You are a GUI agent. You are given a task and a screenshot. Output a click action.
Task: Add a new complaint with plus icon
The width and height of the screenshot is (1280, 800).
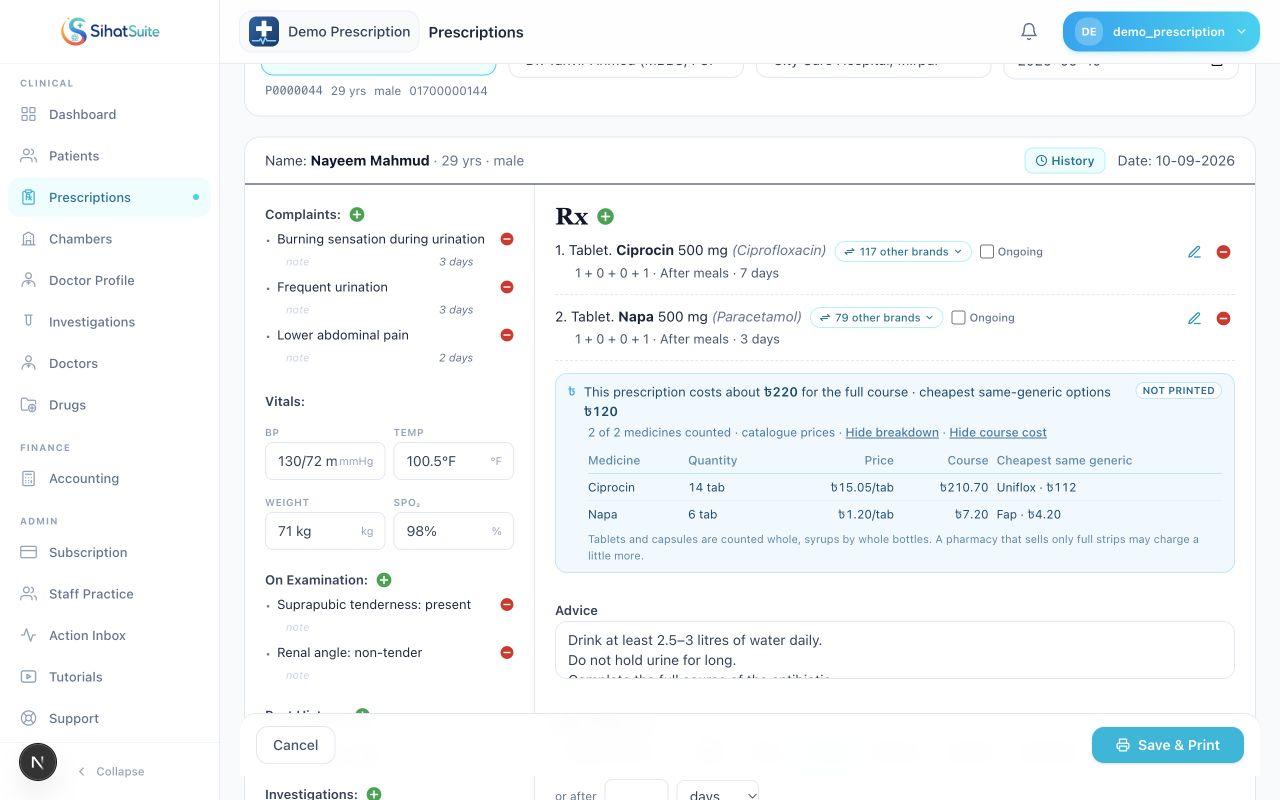(357, 215)
